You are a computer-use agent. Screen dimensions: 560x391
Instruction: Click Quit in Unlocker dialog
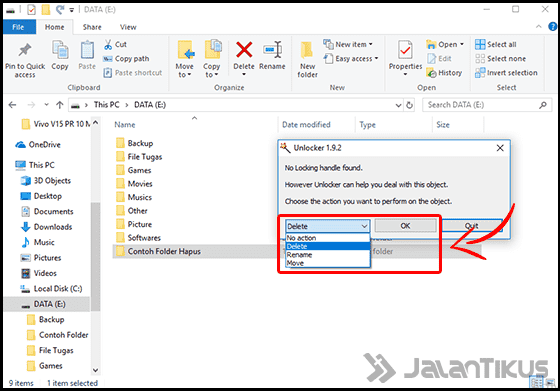(x=472, y=226)
